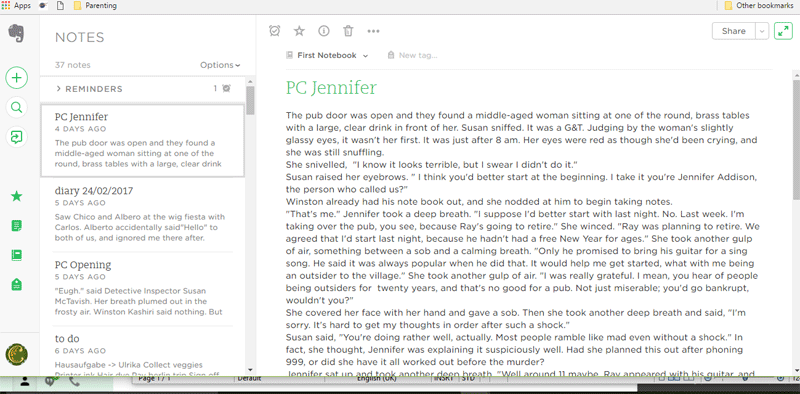
Task: Open the Shortcuts star in sidebar
Action: pos(16,196)
